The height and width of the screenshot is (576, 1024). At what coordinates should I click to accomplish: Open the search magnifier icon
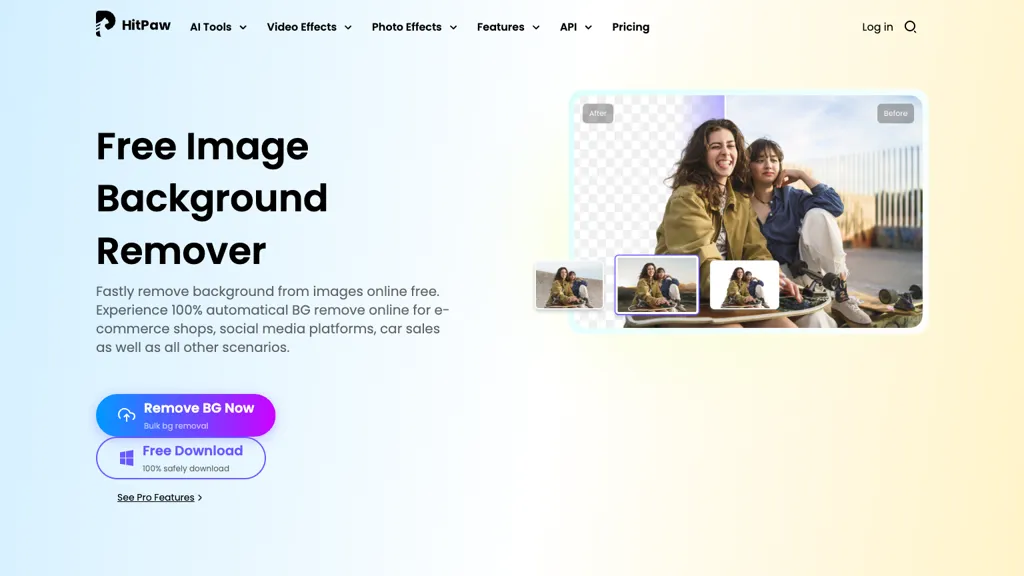(910, 27)
